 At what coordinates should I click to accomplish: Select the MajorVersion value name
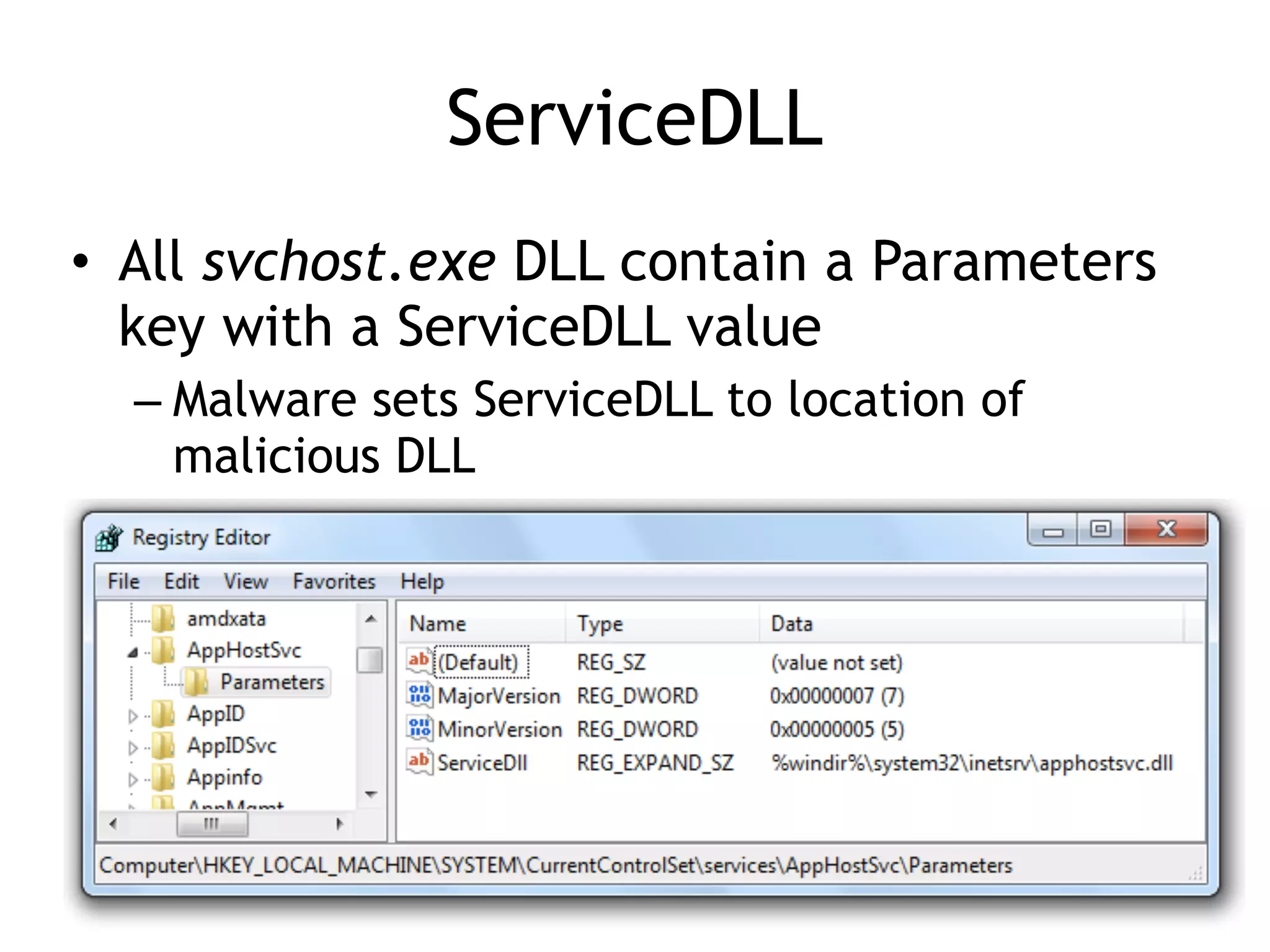pyautogui.click(x=499, y=696)
